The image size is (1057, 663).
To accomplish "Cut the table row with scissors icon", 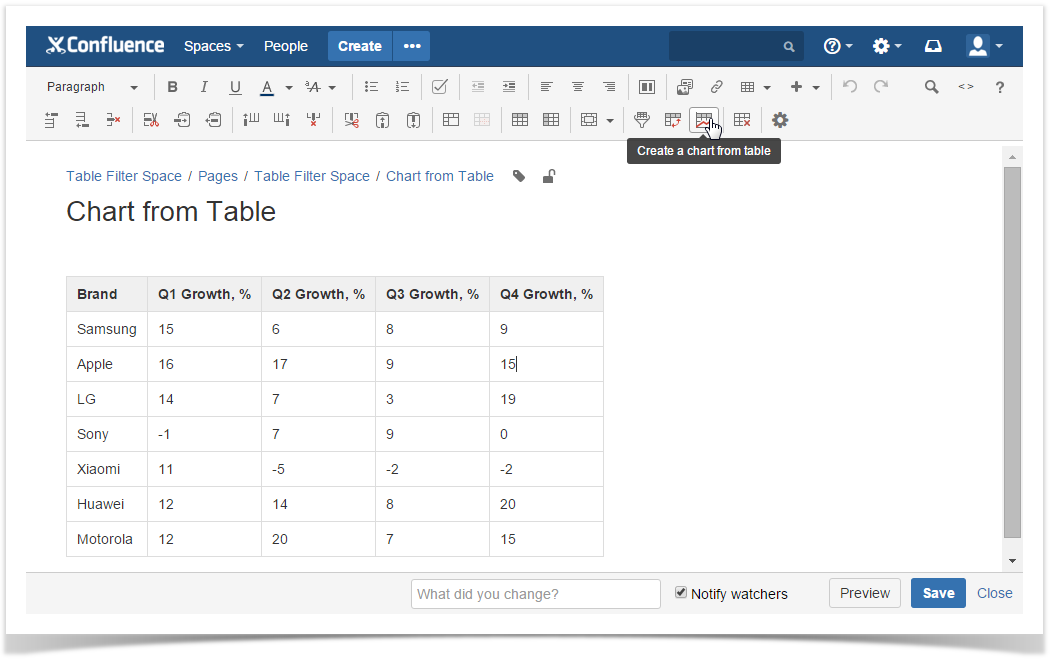I will [x=151, y=121].
